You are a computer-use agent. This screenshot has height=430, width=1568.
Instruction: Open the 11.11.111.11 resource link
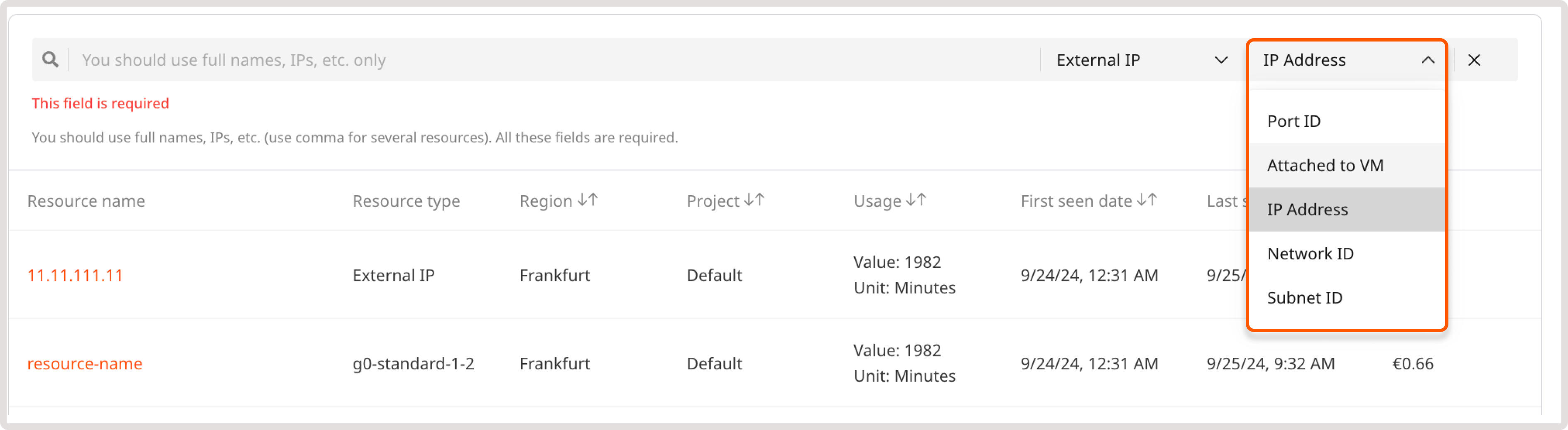tap(76, 275)
